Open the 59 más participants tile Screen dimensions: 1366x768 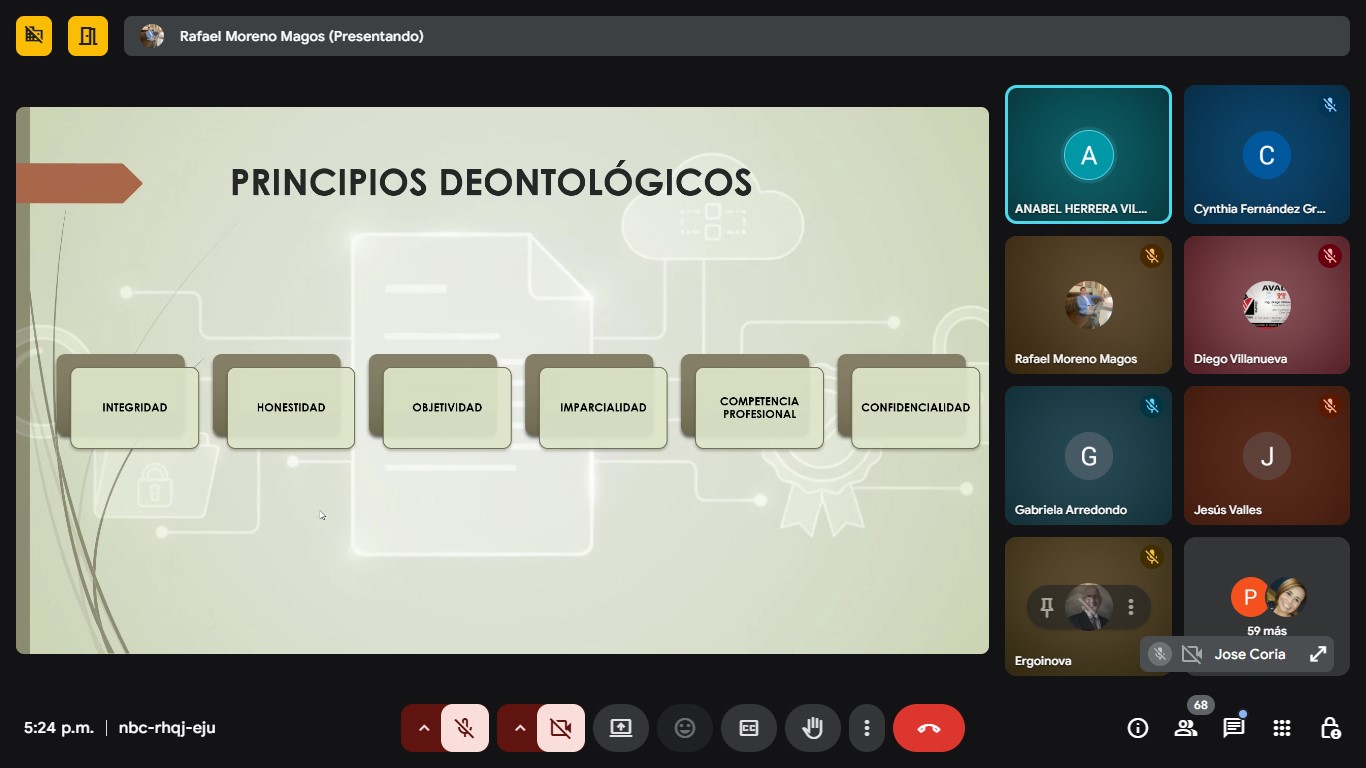coord(1266,600)
